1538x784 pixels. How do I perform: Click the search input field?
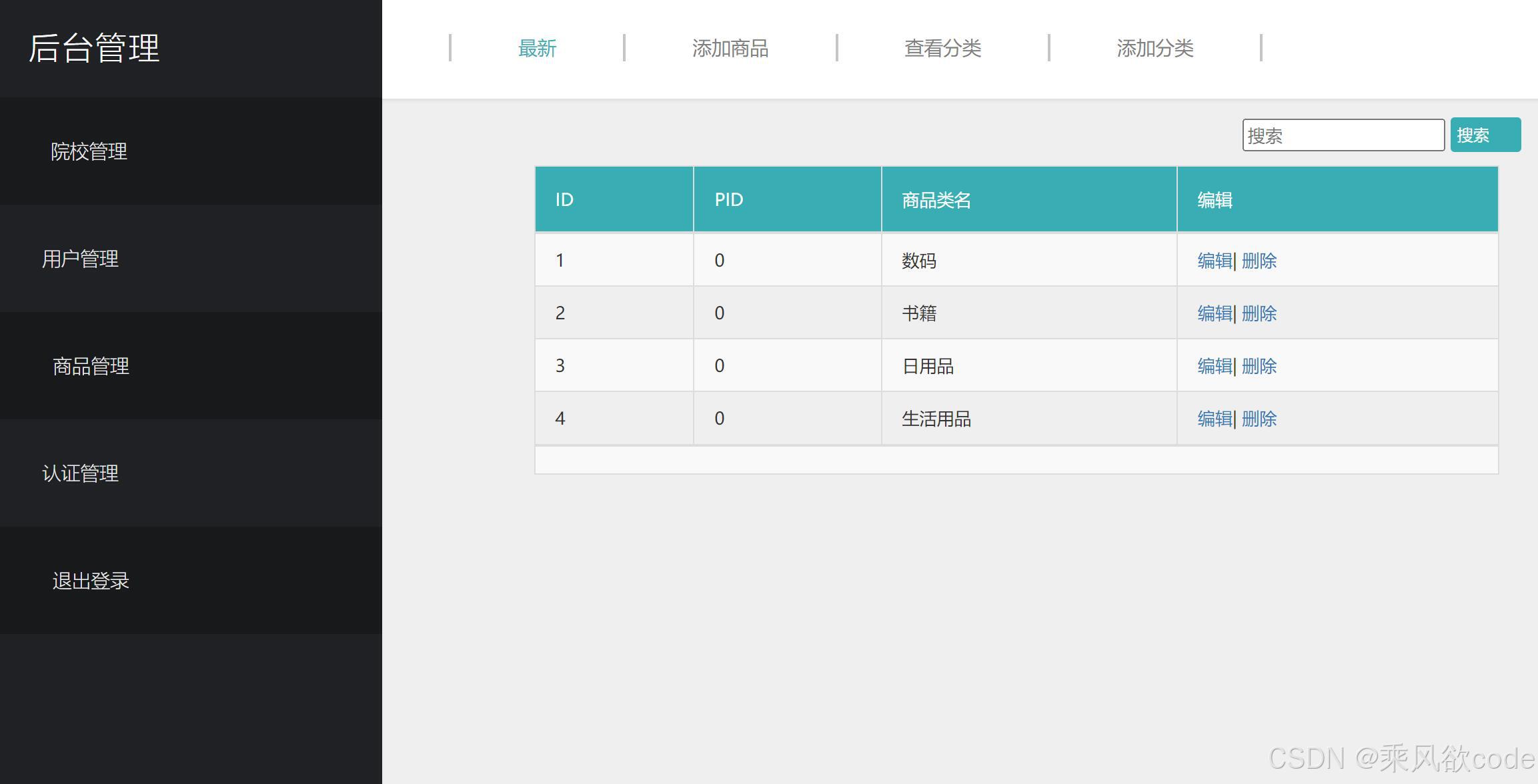[1343, 135]
